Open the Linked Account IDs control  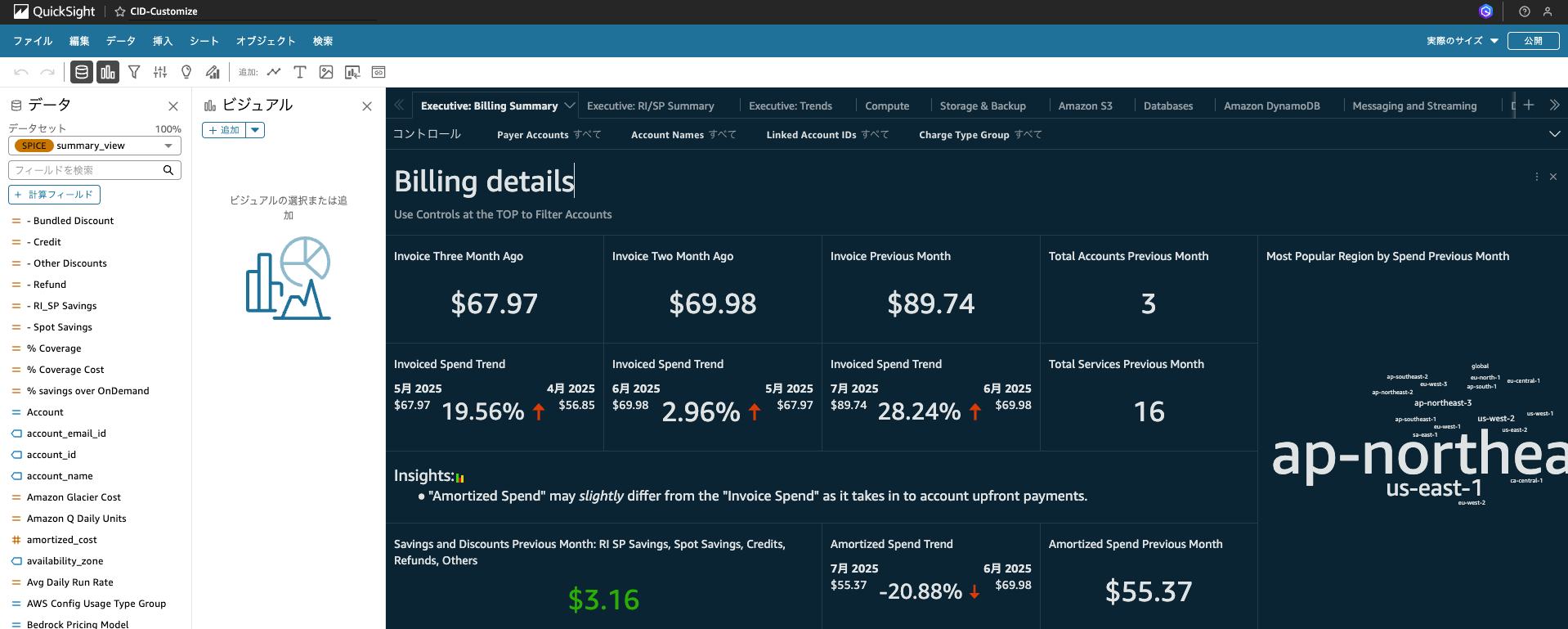coord(827,135)
